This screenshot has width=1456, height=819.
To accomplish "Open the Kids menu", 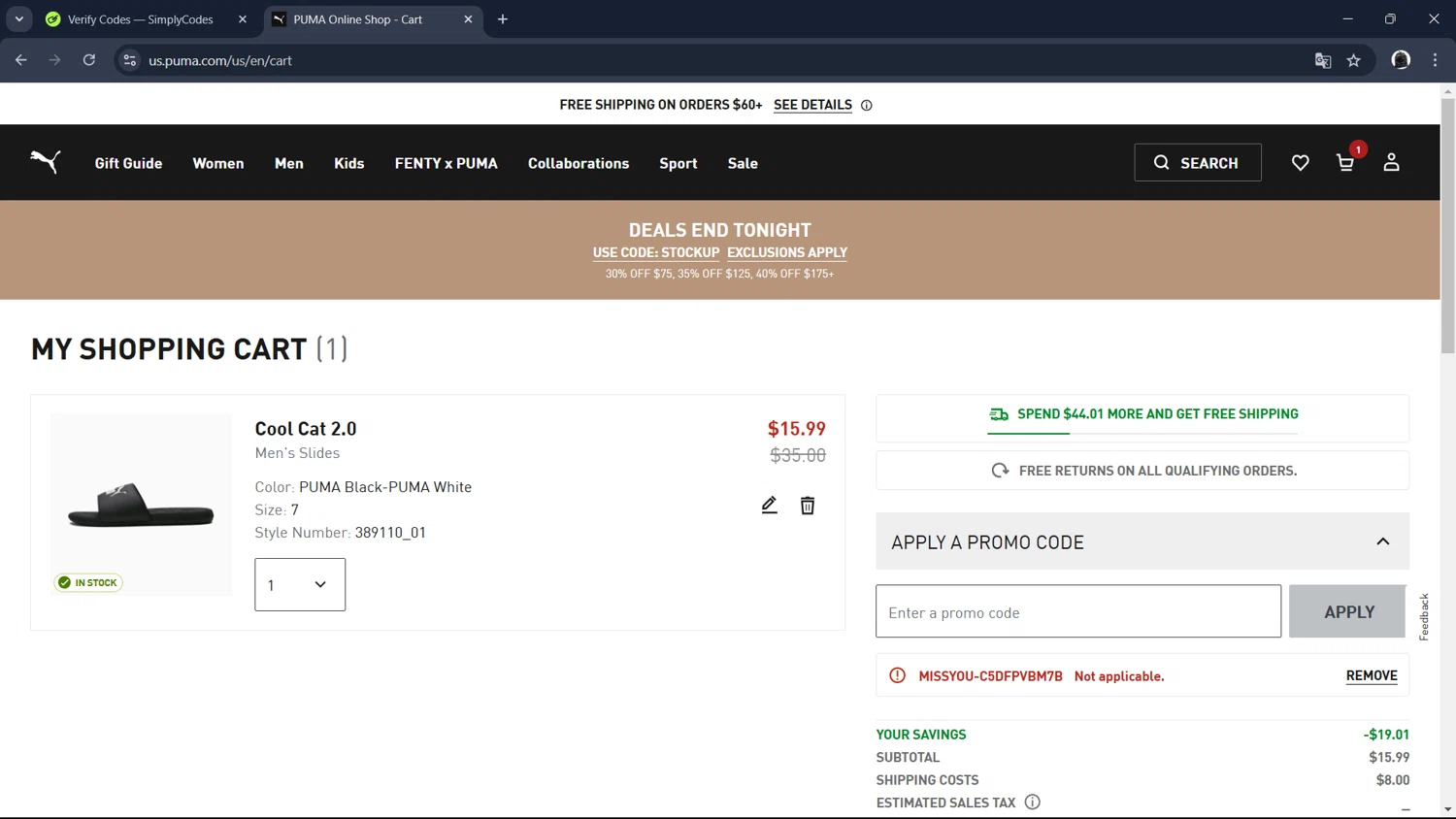I will pyautogui.click(x=349, y=163).
